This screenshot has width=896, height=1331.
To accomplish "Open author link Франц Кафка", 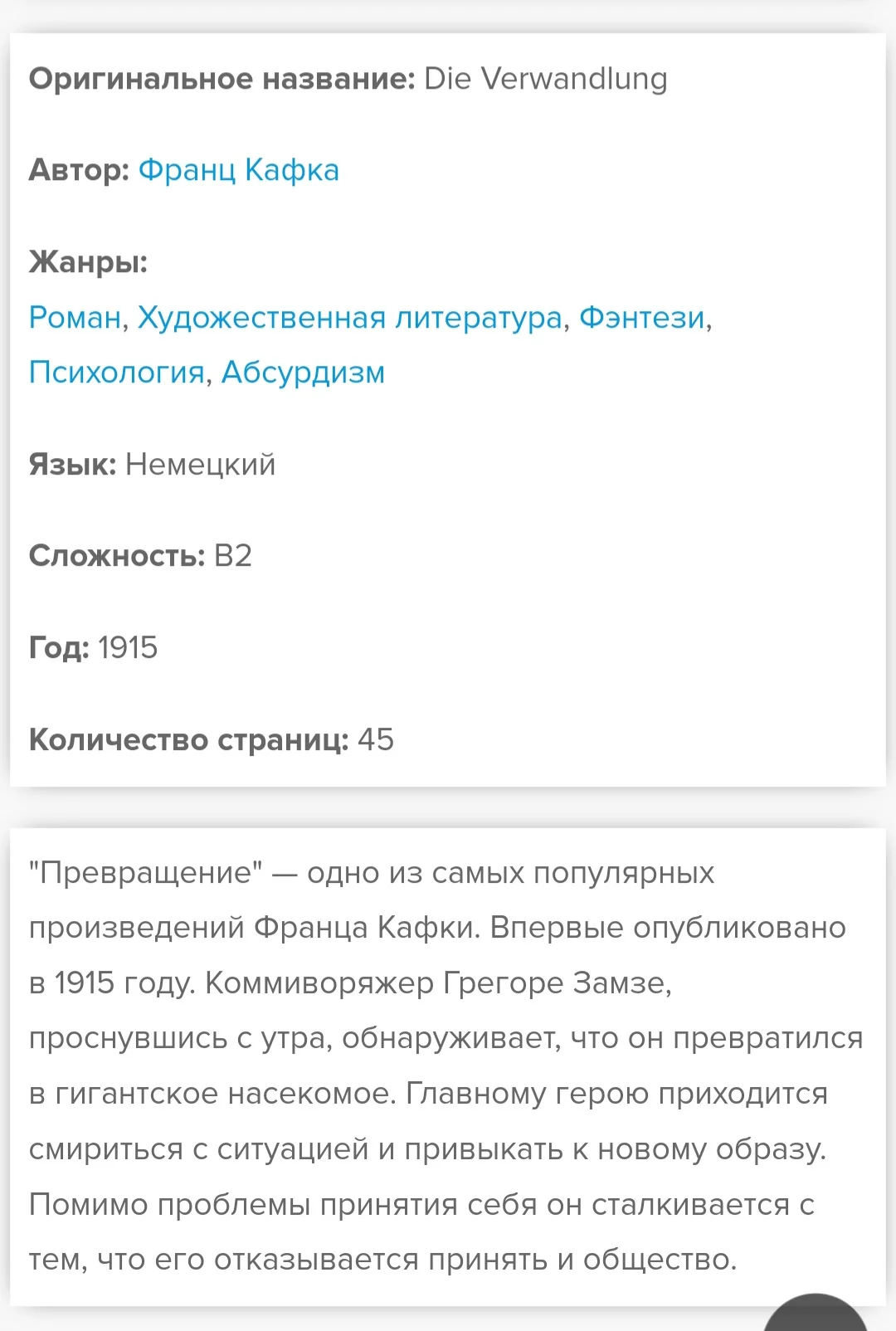I will [238, 170].
